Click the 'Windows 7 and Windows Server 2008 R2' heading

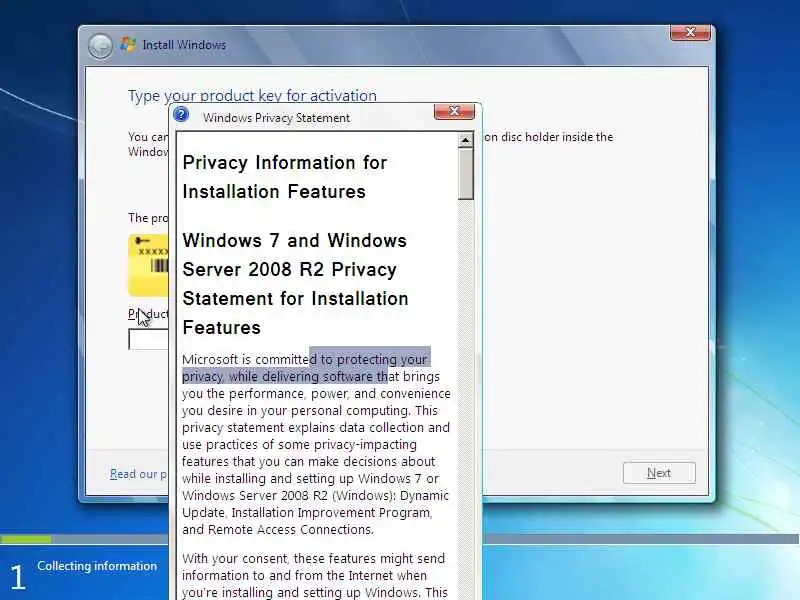(295, 284)
